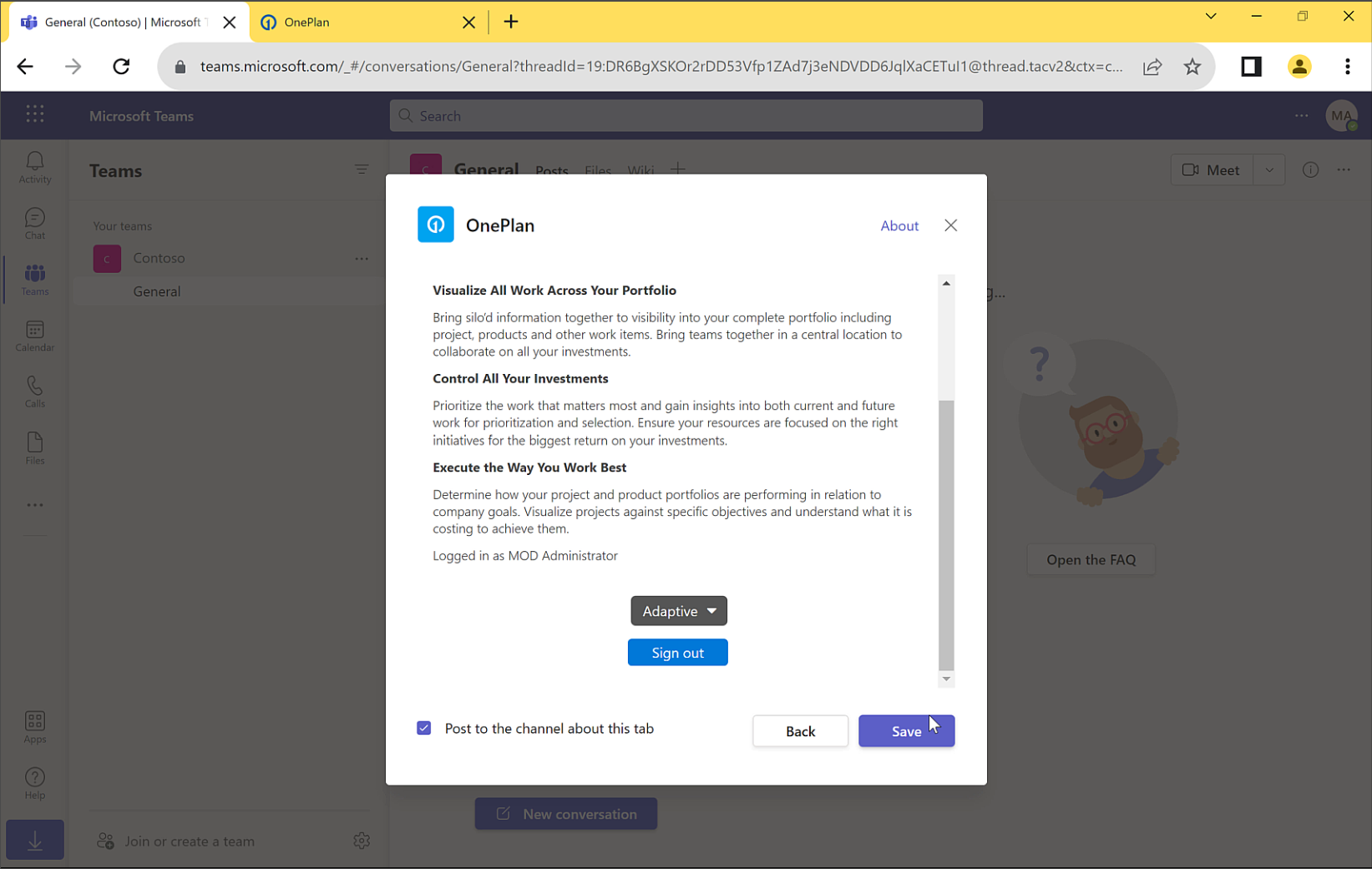
Task: Click the Back button in dialog
Action: tap(800, 730)
